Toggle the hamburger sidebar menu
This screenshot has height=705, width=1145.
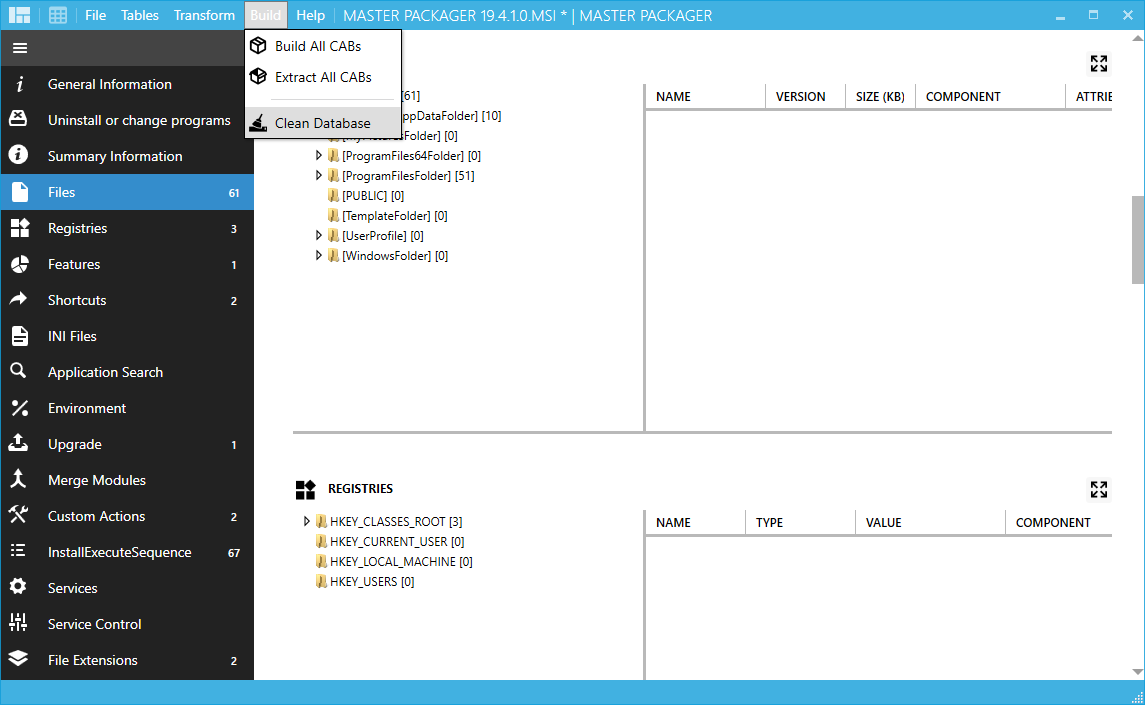click(20, 48)
